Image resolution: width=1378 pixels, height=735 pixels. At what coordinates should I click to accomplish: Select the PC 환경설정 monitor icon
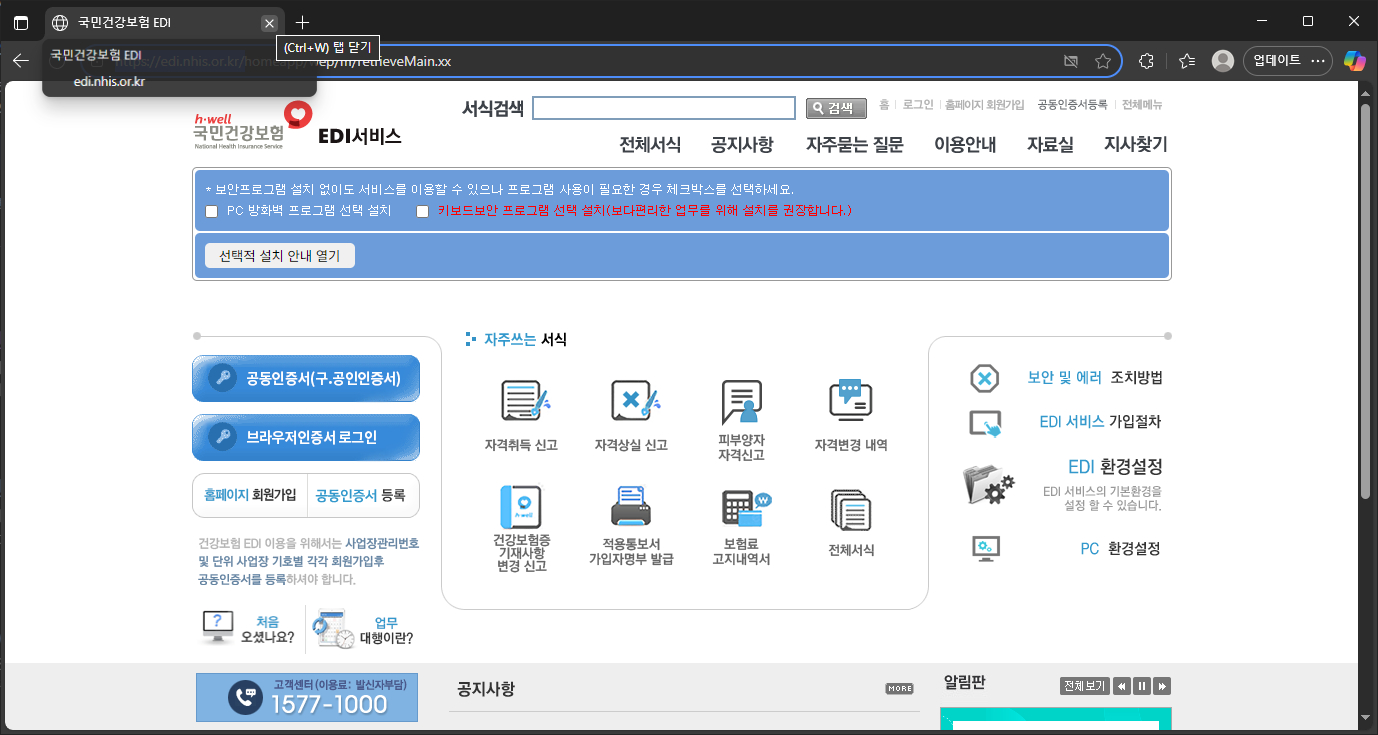tap(985, 548)
